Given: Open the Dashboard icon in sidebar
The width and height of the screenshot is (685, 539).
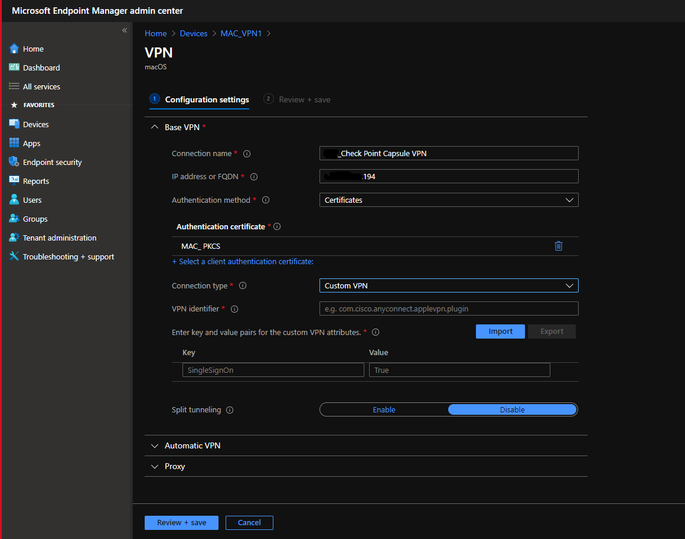Looking at the screenshot, I should click(14, 68).
